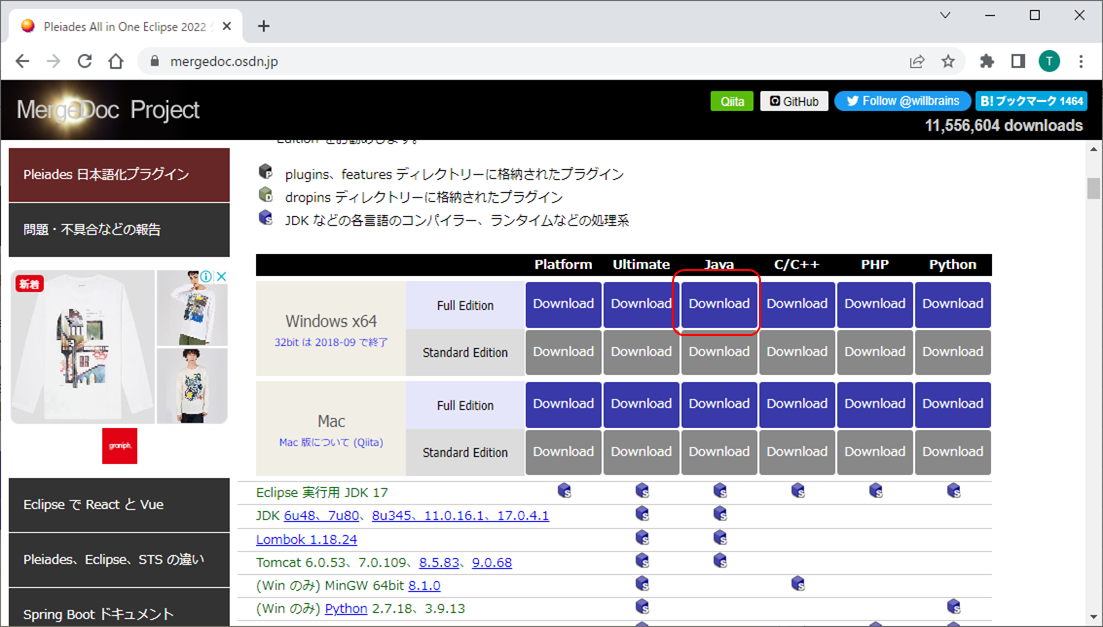This screenshot has width=1103, height=627.
Task: Click JDK icon in Platform column, Eclipse JDK 17 row
Action: coord(564,490)
